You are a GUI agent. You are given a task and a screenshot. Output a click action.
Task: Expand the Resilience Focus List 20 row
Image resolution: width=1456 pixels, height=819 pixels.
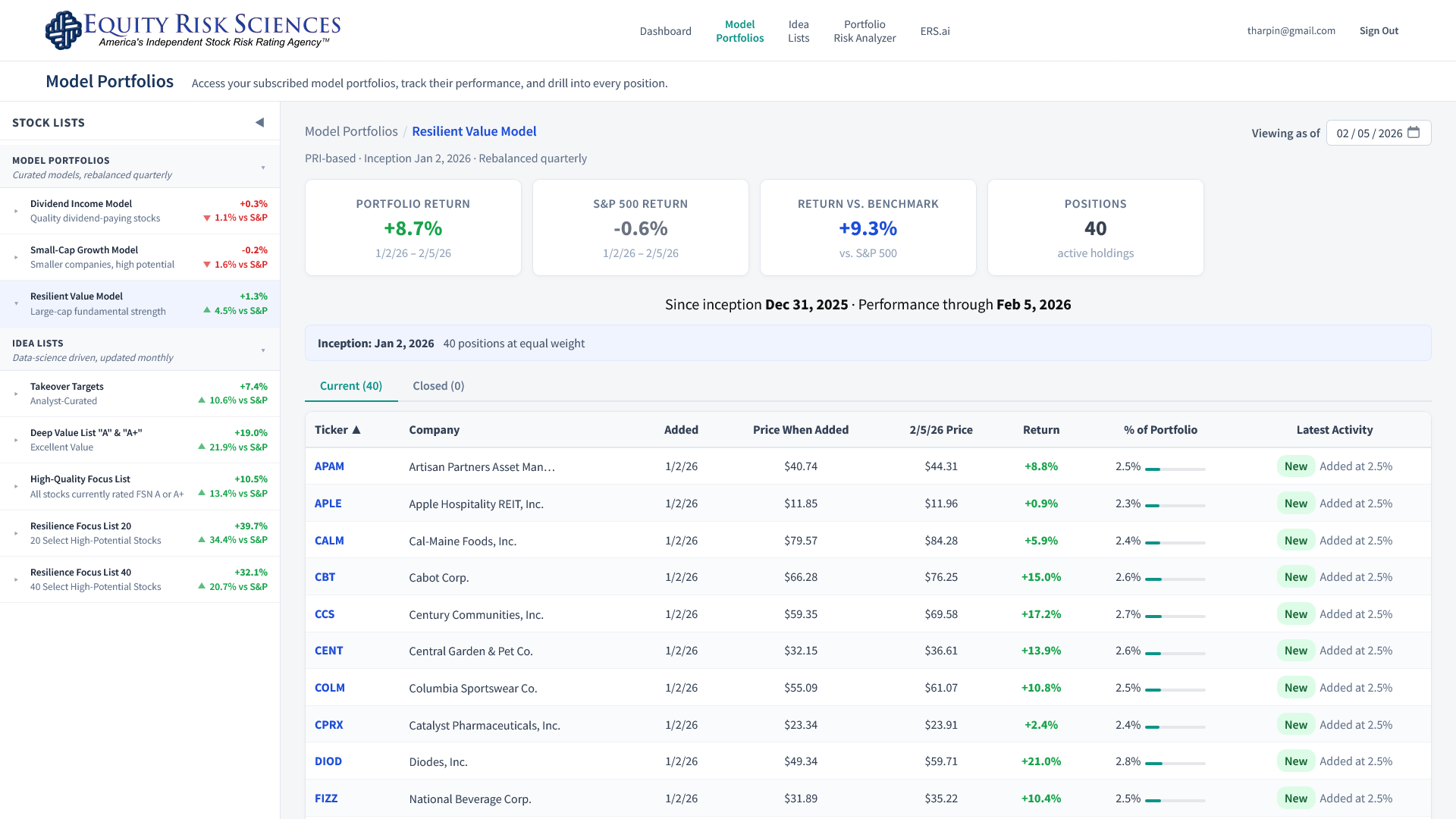16,533
